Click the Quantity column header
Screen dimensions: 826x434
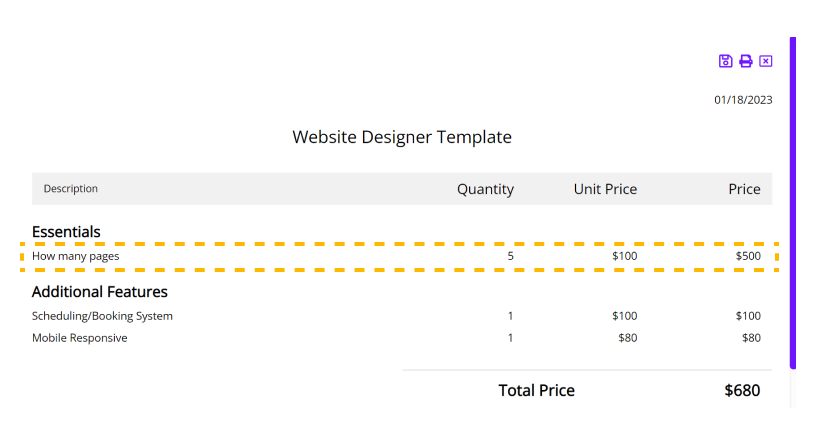point(485,189)
